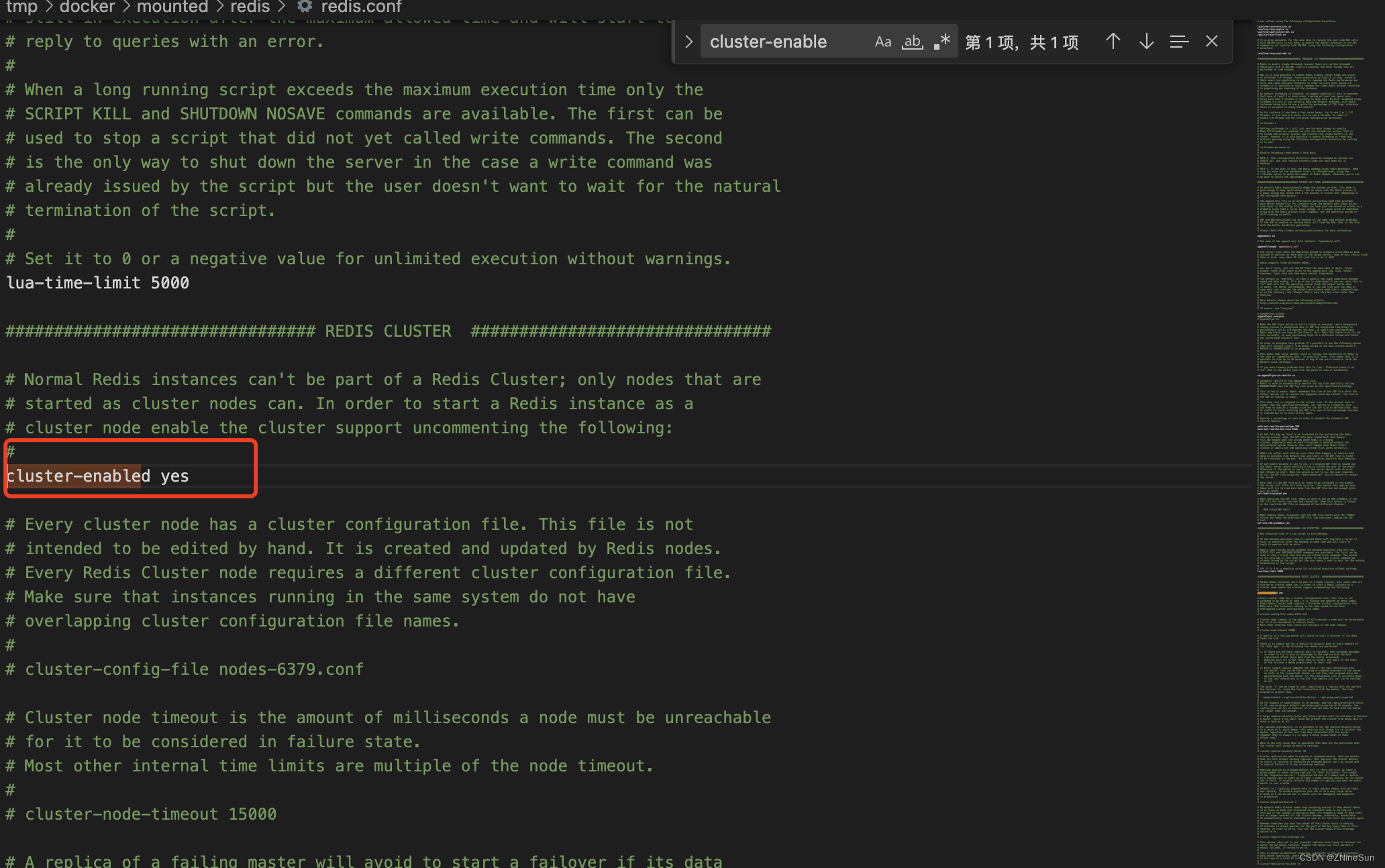This screenshot has width=1385, height=868.
Task: Click line 'for it to be considered in failure state.'
Action: point(213,741)
